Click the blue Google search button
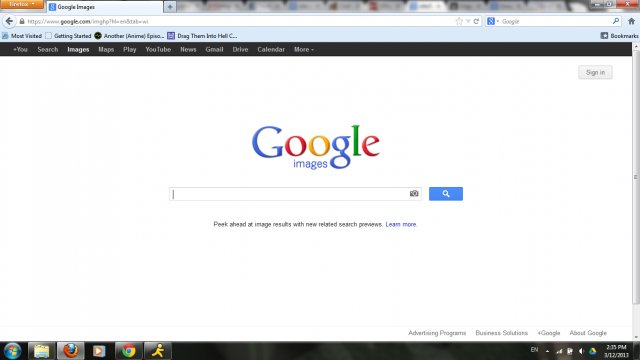Screen dimensions: 640x360 coord(446,194)
